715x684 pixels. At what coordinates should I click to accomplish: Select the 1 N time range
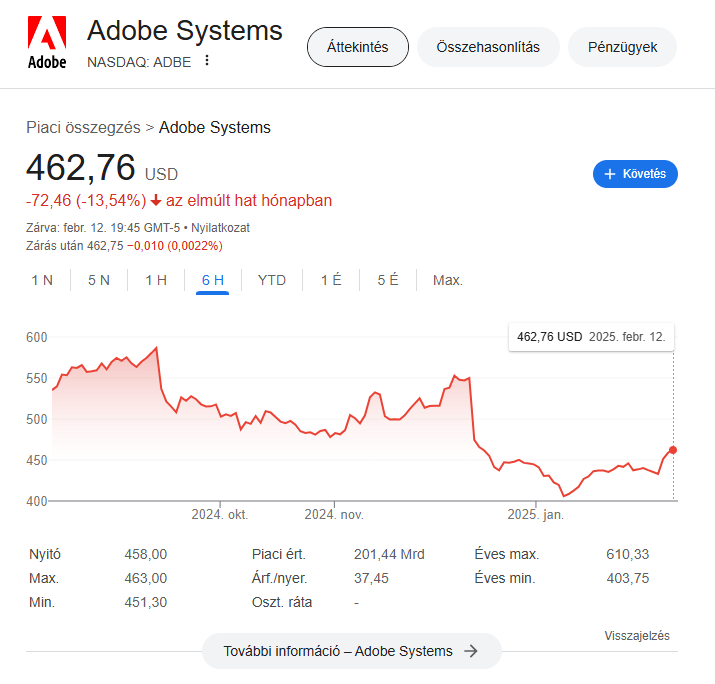[x=42, y=280]
